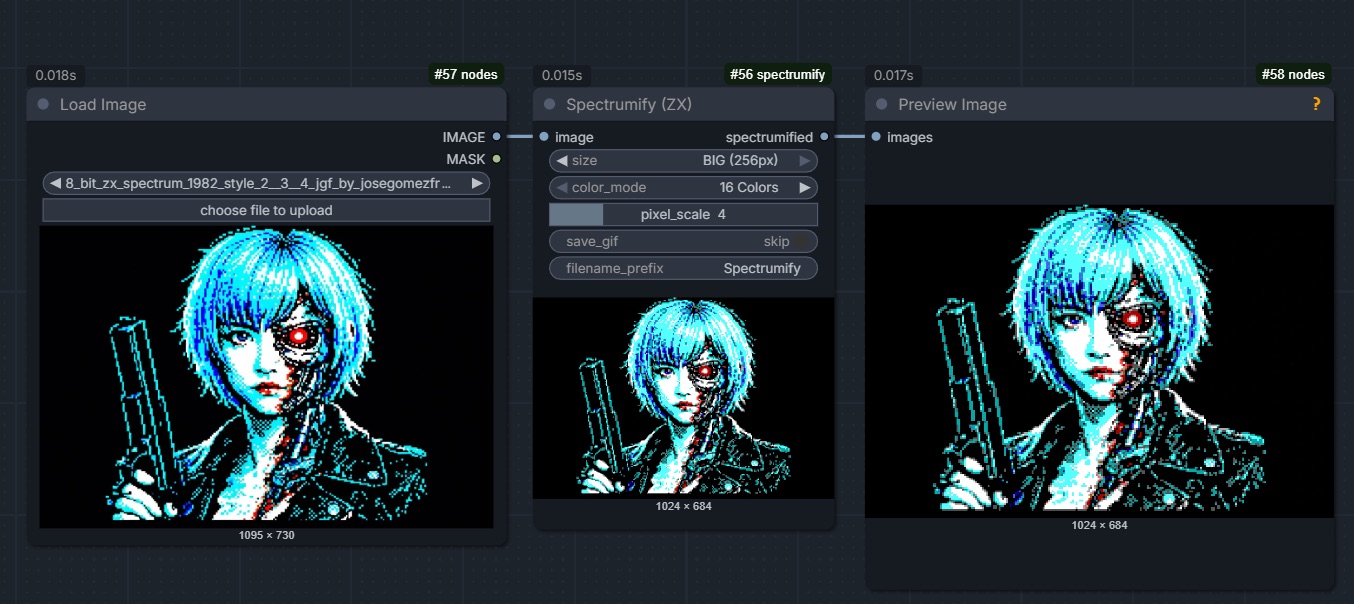
Task: Open the image filename combo box
Action: pyautogui.click(x=266, y=183)
